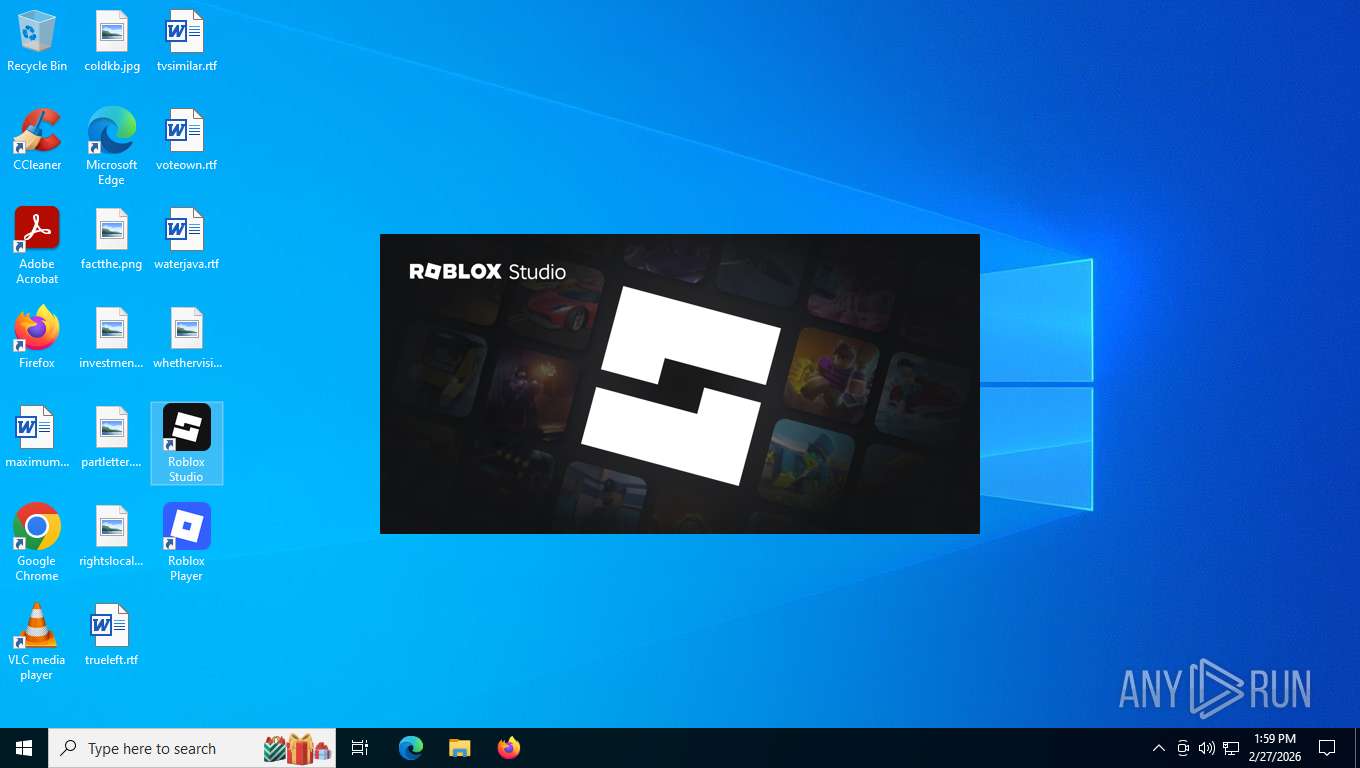Open the Recycle Bin desktop icon

tap(37, 41)
